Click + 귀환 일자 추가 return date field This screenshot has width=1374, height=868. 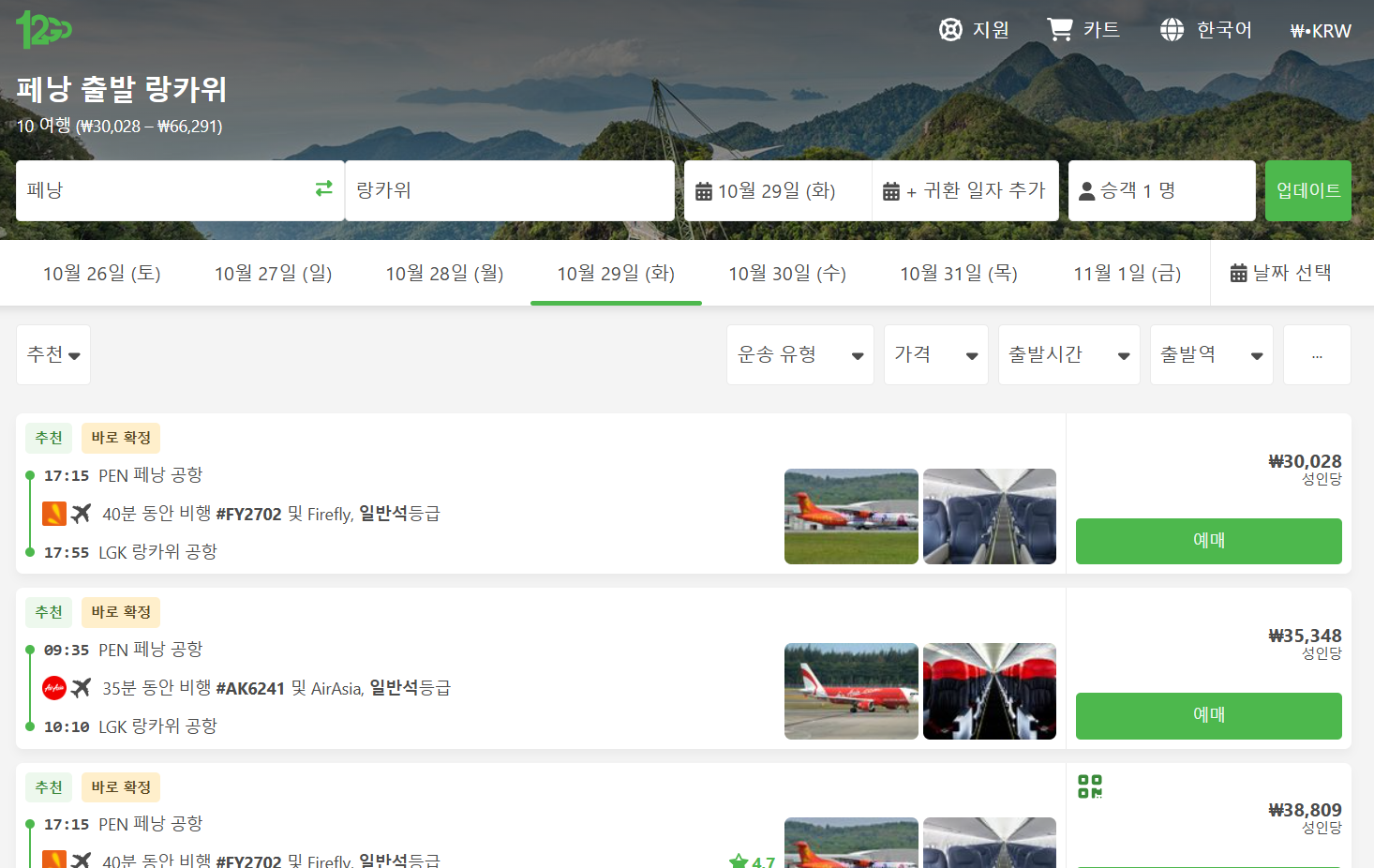(x=965, y=191)
